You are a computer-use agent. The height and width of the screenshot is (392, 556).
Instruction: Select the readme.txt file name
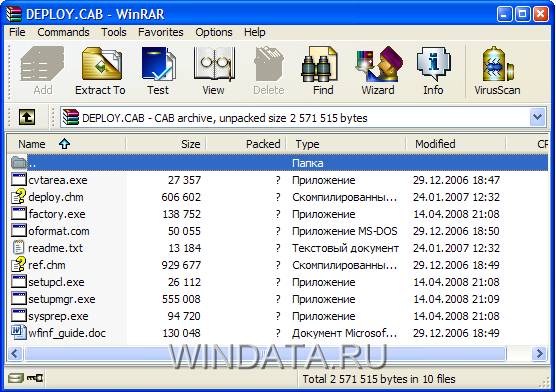pos(55,248)
